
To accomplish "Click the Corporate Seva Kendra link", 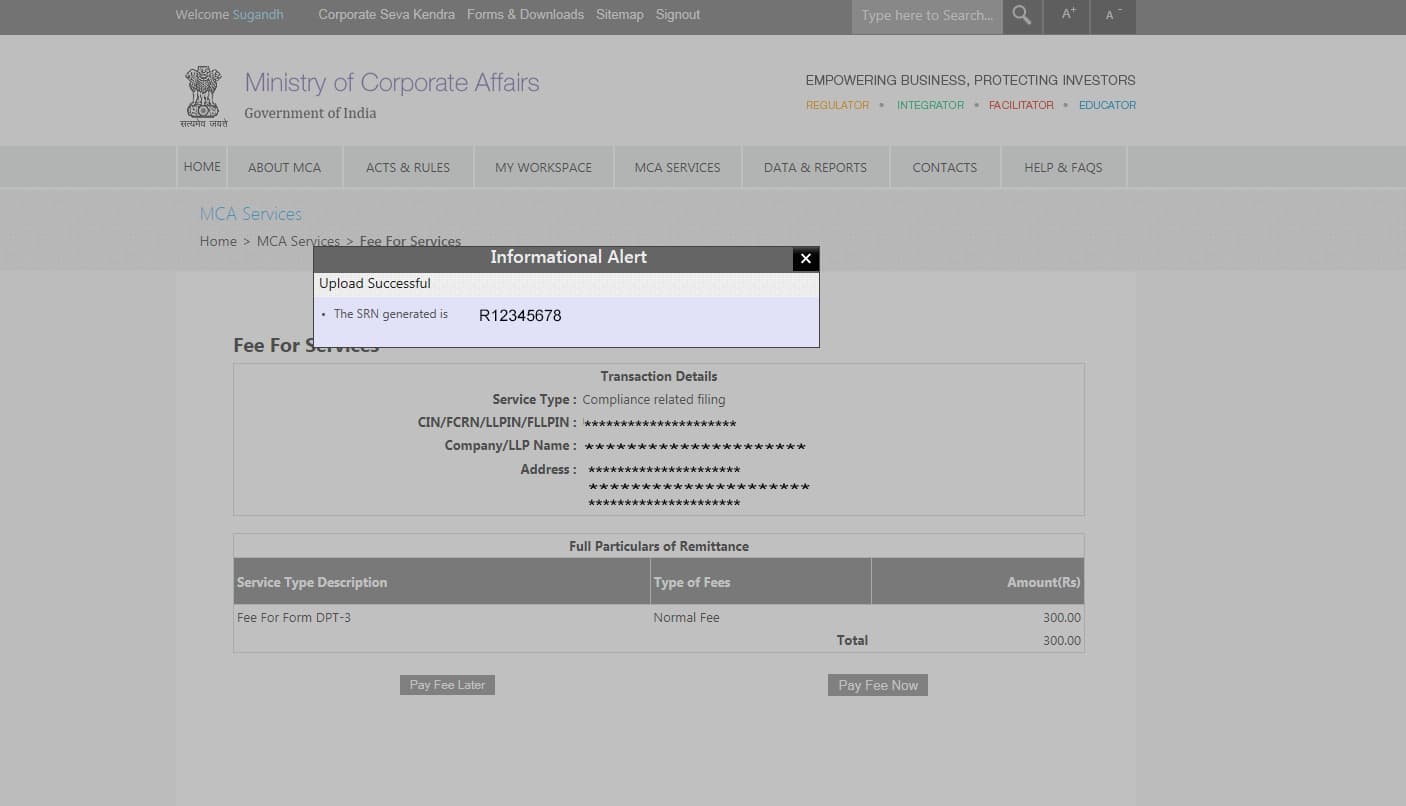I will click(x=386, y=15).
